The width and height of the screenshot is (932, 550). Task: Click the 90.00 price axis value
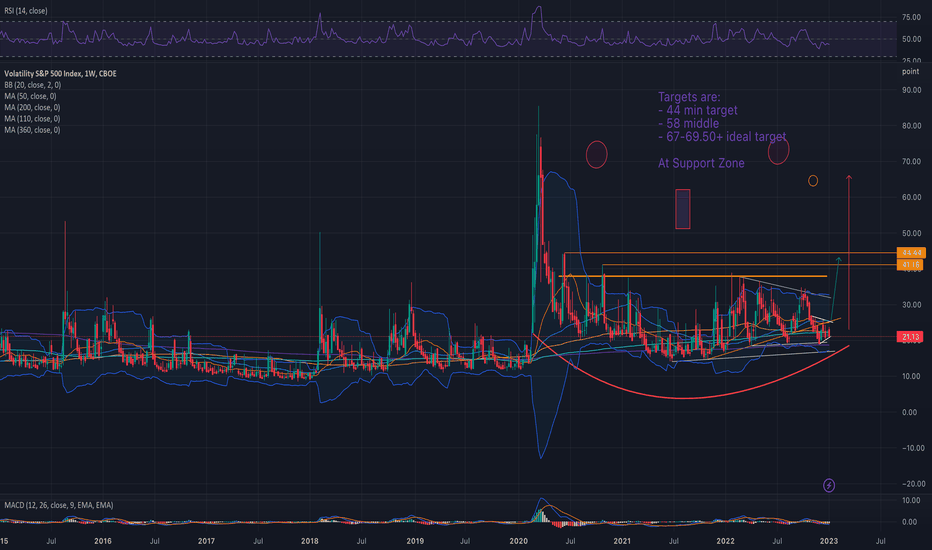tap(911, 90)
